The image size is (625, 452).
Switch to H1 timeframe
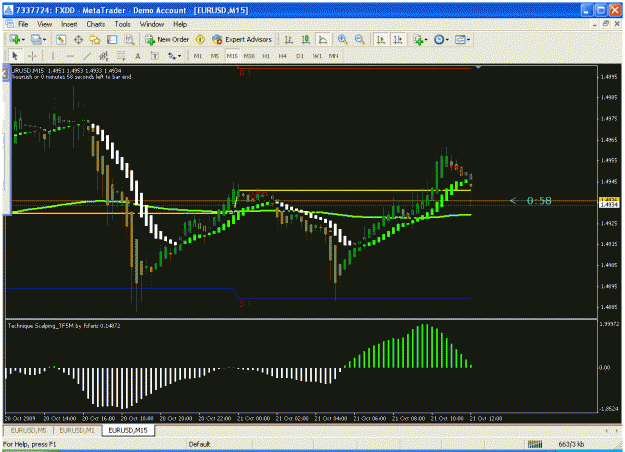266,56
